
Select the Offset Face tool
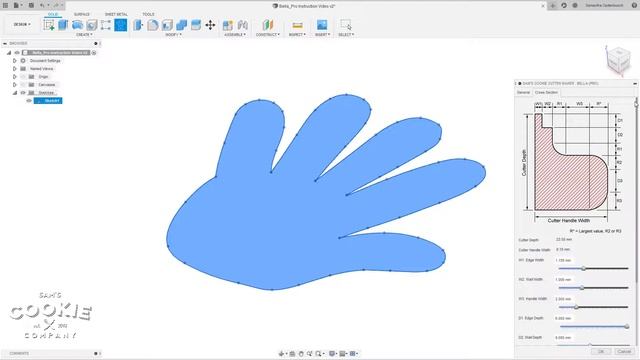point(196,25)
